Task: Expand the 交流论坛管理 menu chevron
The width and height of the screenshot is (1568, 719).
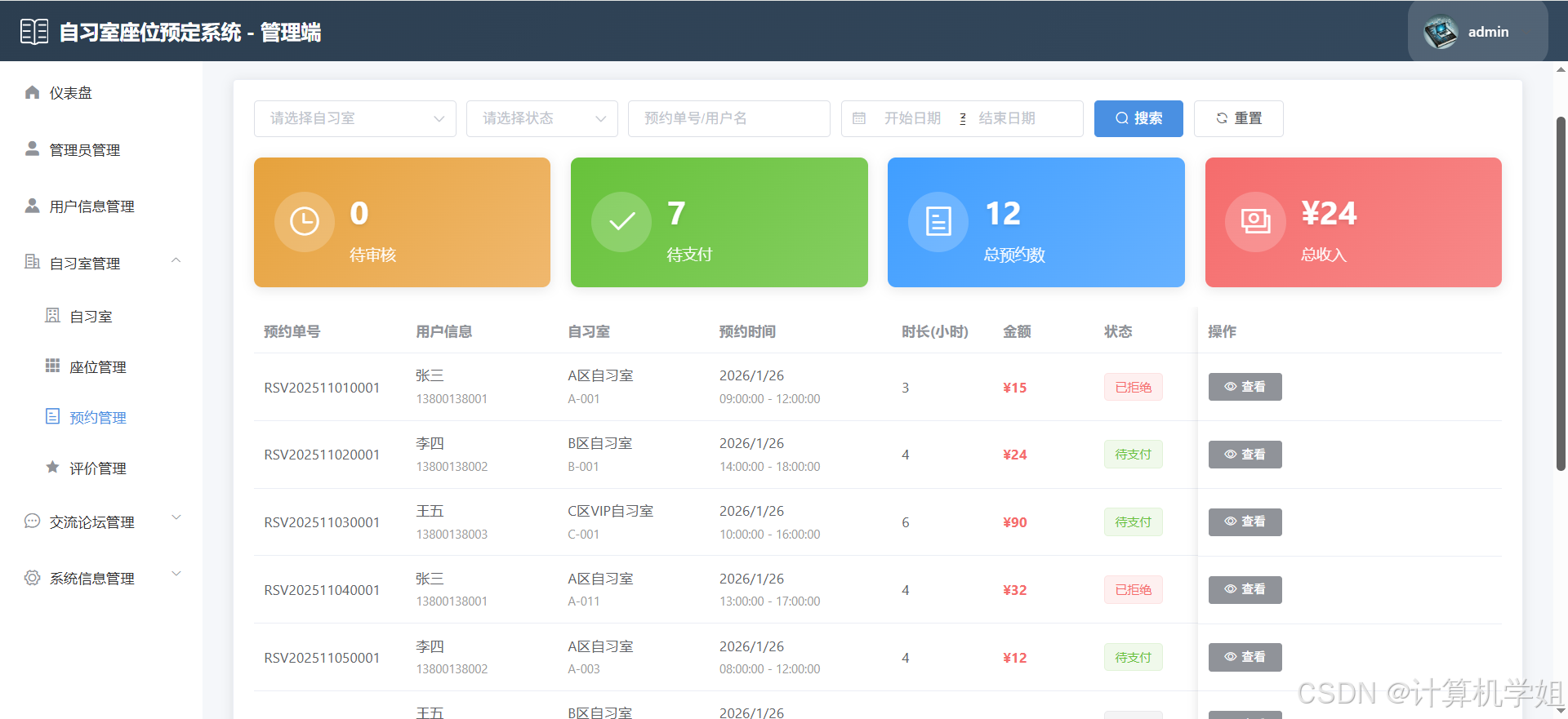Action: tap(176, 517)
